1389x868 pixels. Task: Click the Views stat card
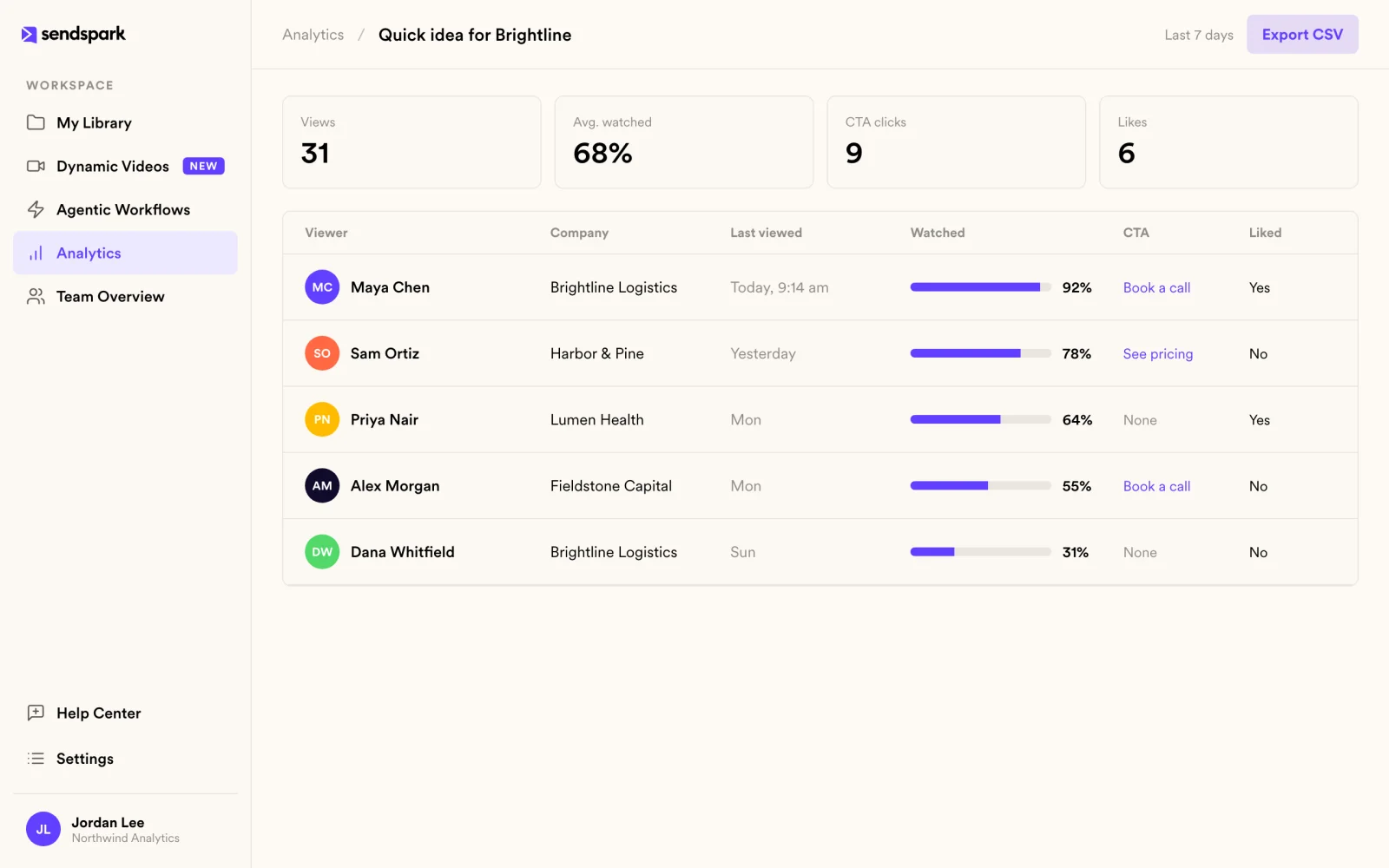point(411,142)
